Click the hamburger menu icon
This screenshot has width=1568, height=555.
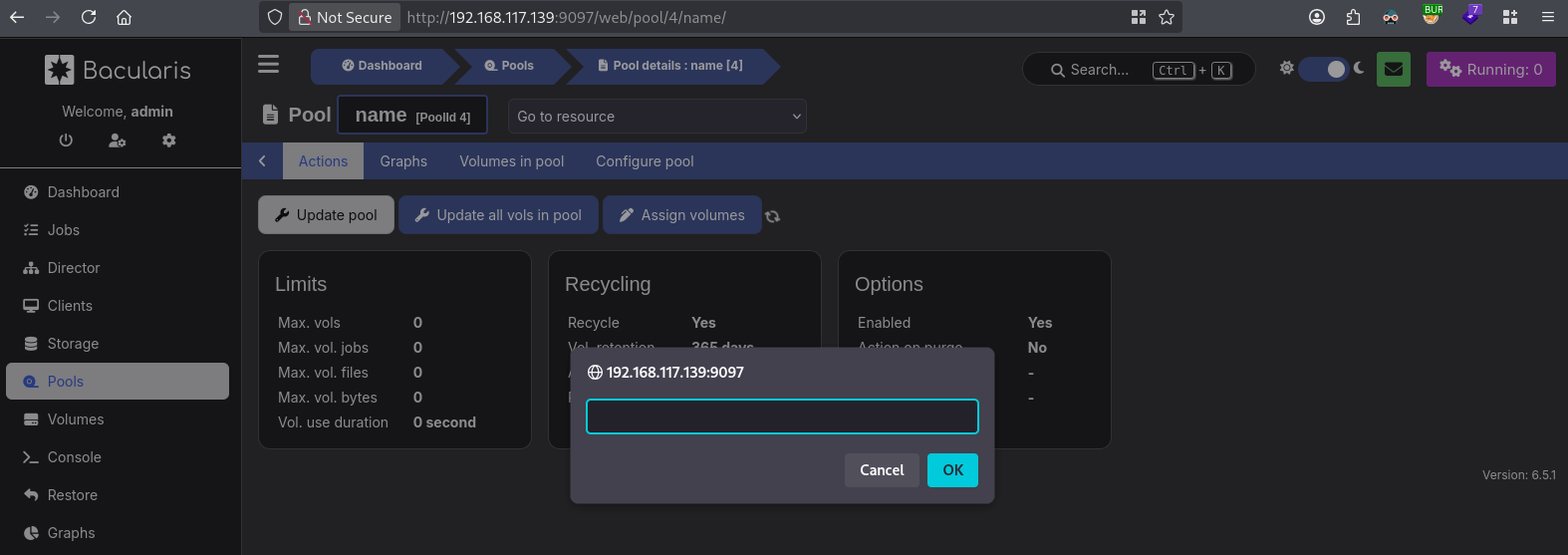(x=268, y=64)
